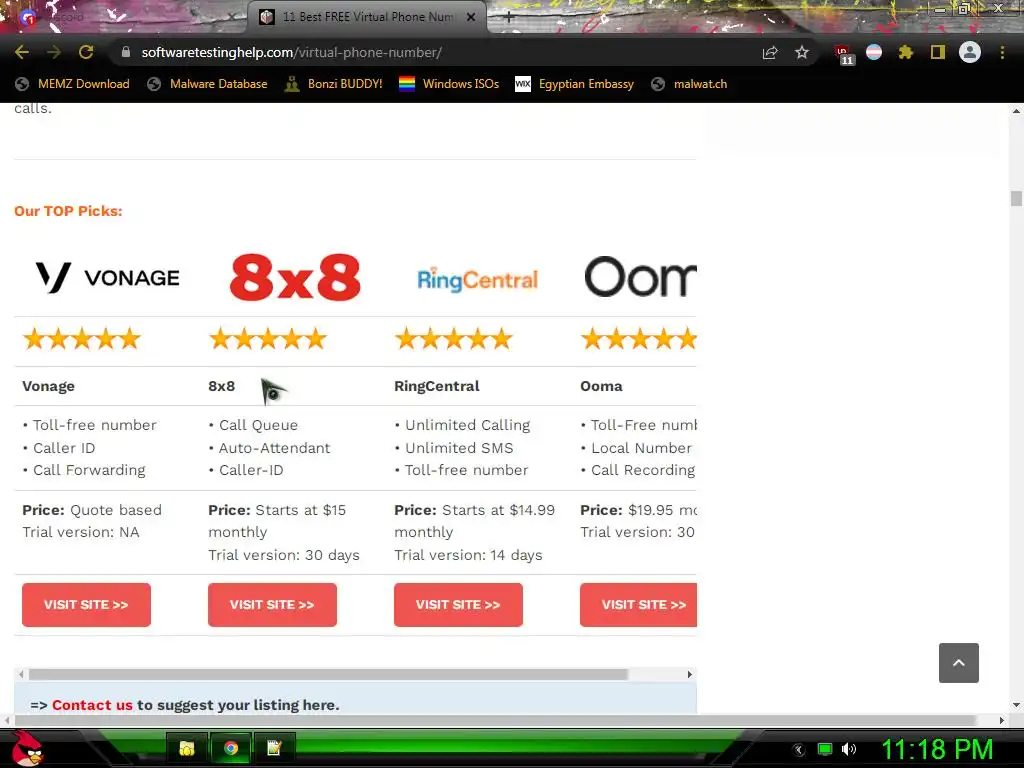The height and width of the screenshot is (768, 1024).
Task: Bookmark this page with the star
Action: pyautogui.click(x=802, y=52)
